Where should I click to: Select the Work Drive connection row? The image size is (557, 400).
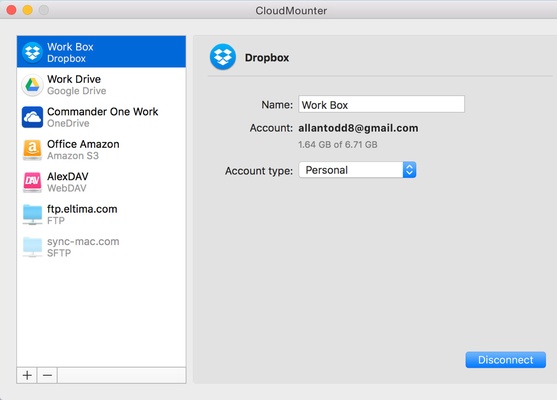point(101,85)
